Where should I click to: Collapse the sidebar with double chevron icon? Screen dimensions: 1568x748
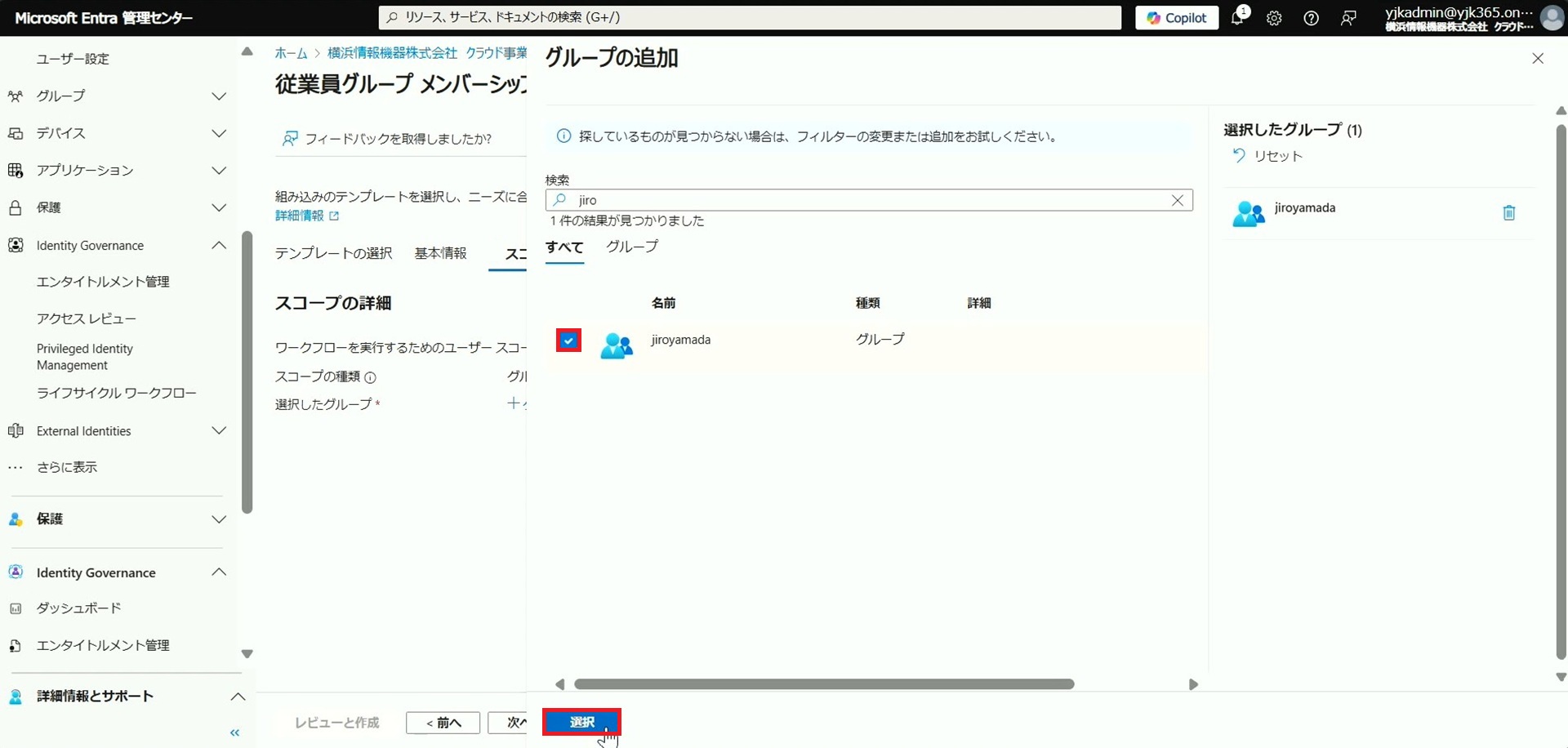point(235,732)
